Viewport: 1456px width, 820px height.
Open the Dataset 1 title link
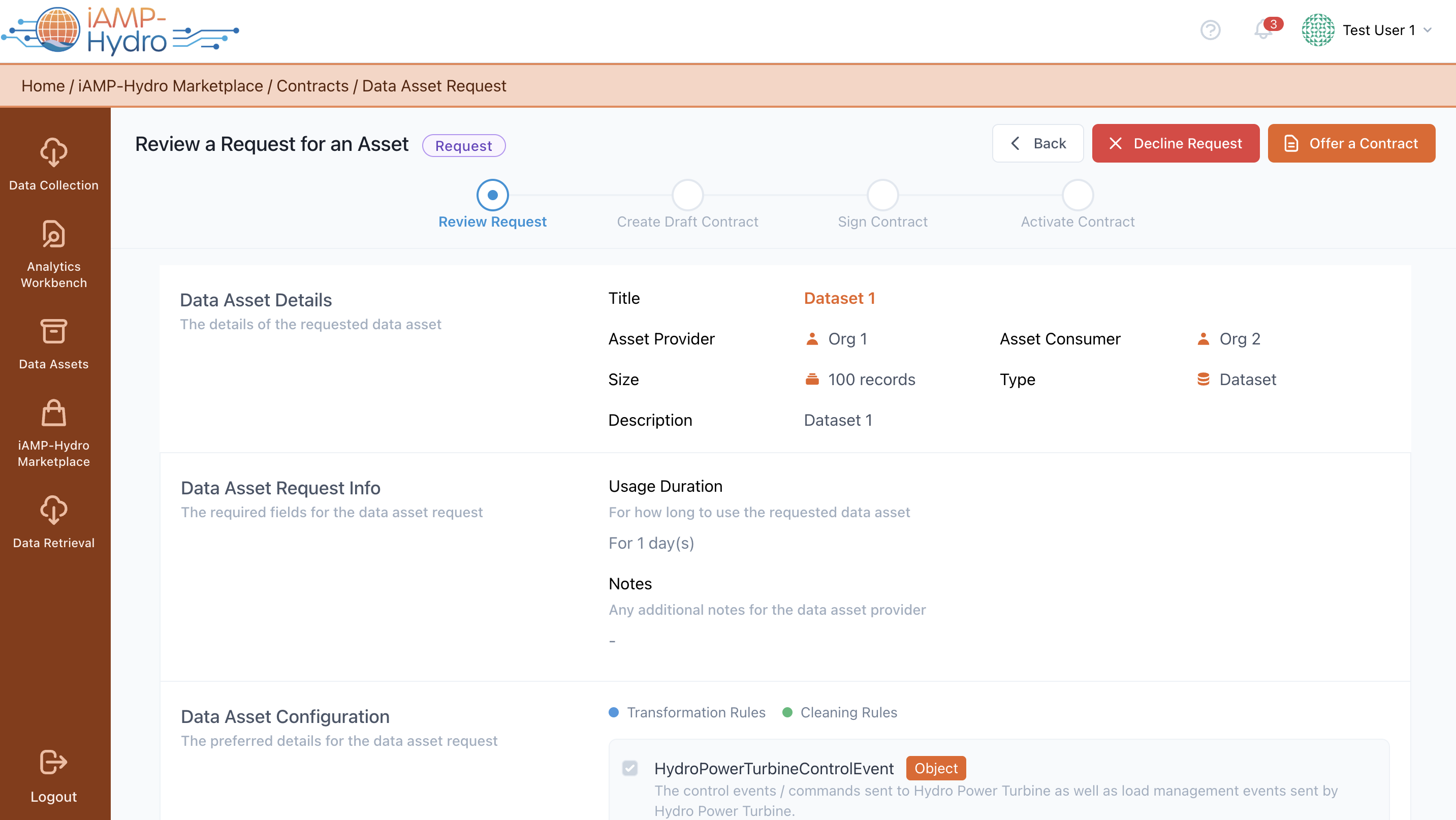[839, 298]
